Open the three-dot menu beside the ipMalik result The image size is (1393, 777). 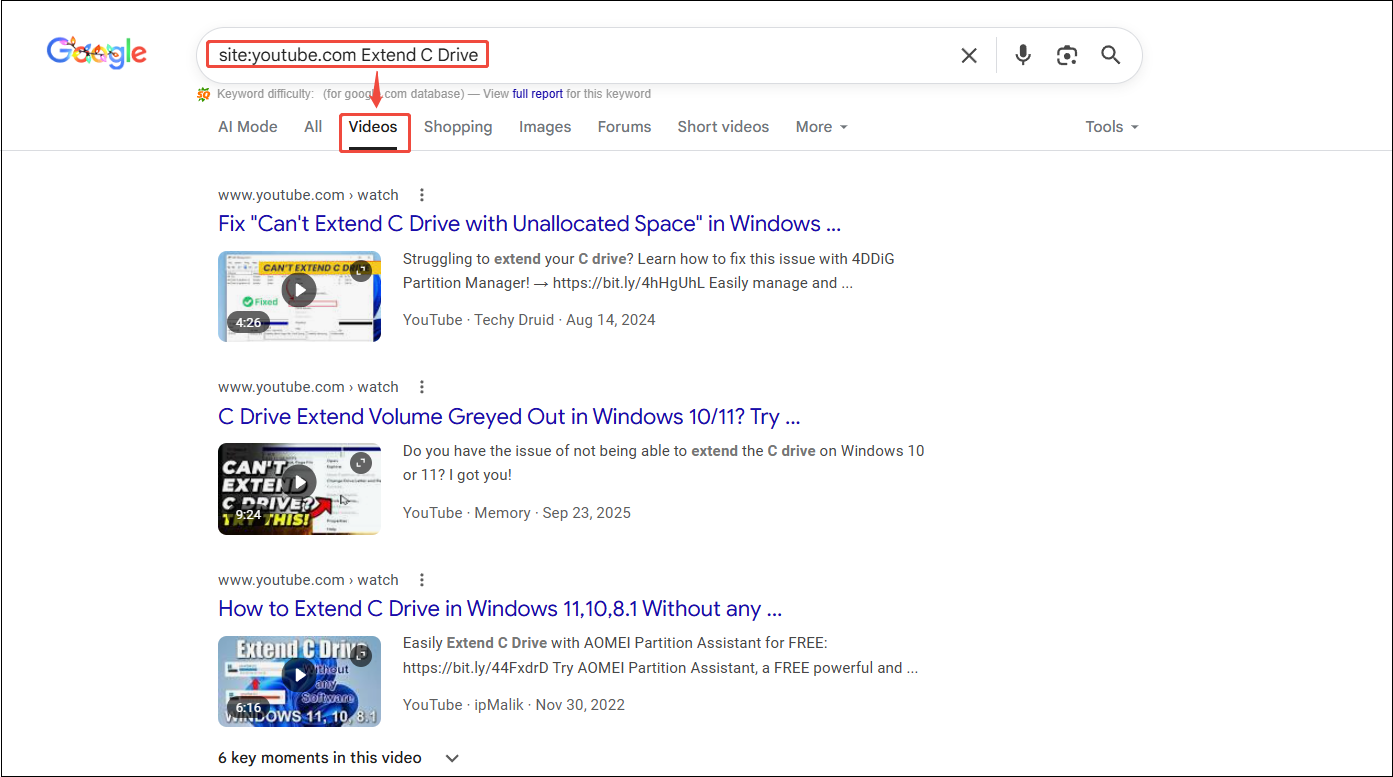(x=421, y=579)
